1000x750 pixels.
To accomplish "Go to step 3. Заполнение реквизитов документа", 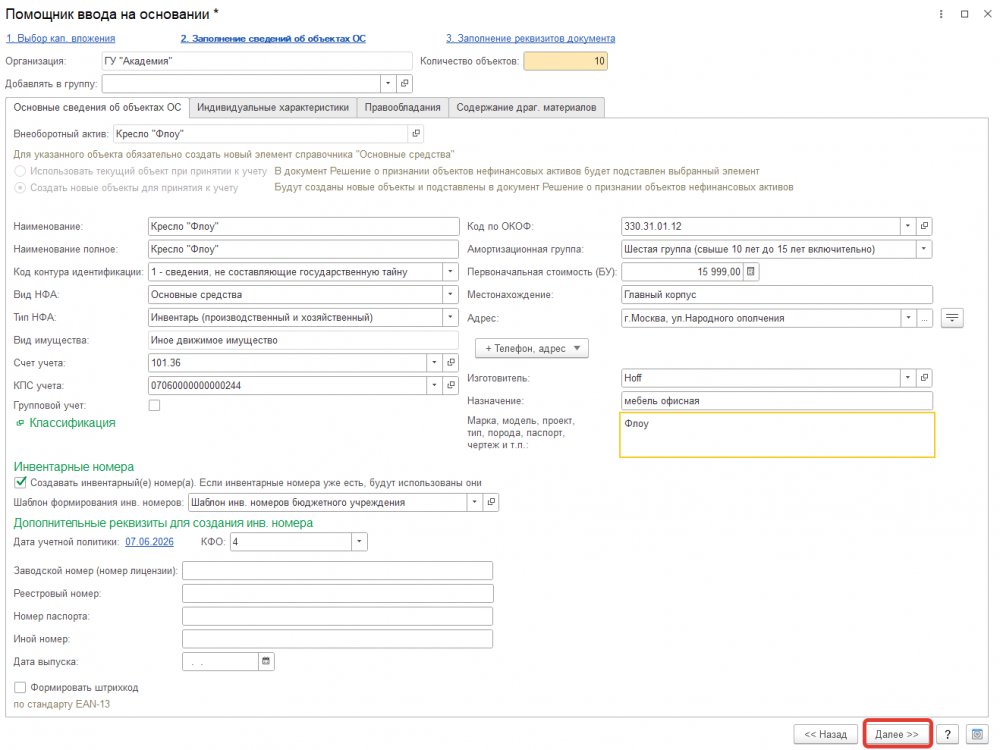I will pos(531,38).
